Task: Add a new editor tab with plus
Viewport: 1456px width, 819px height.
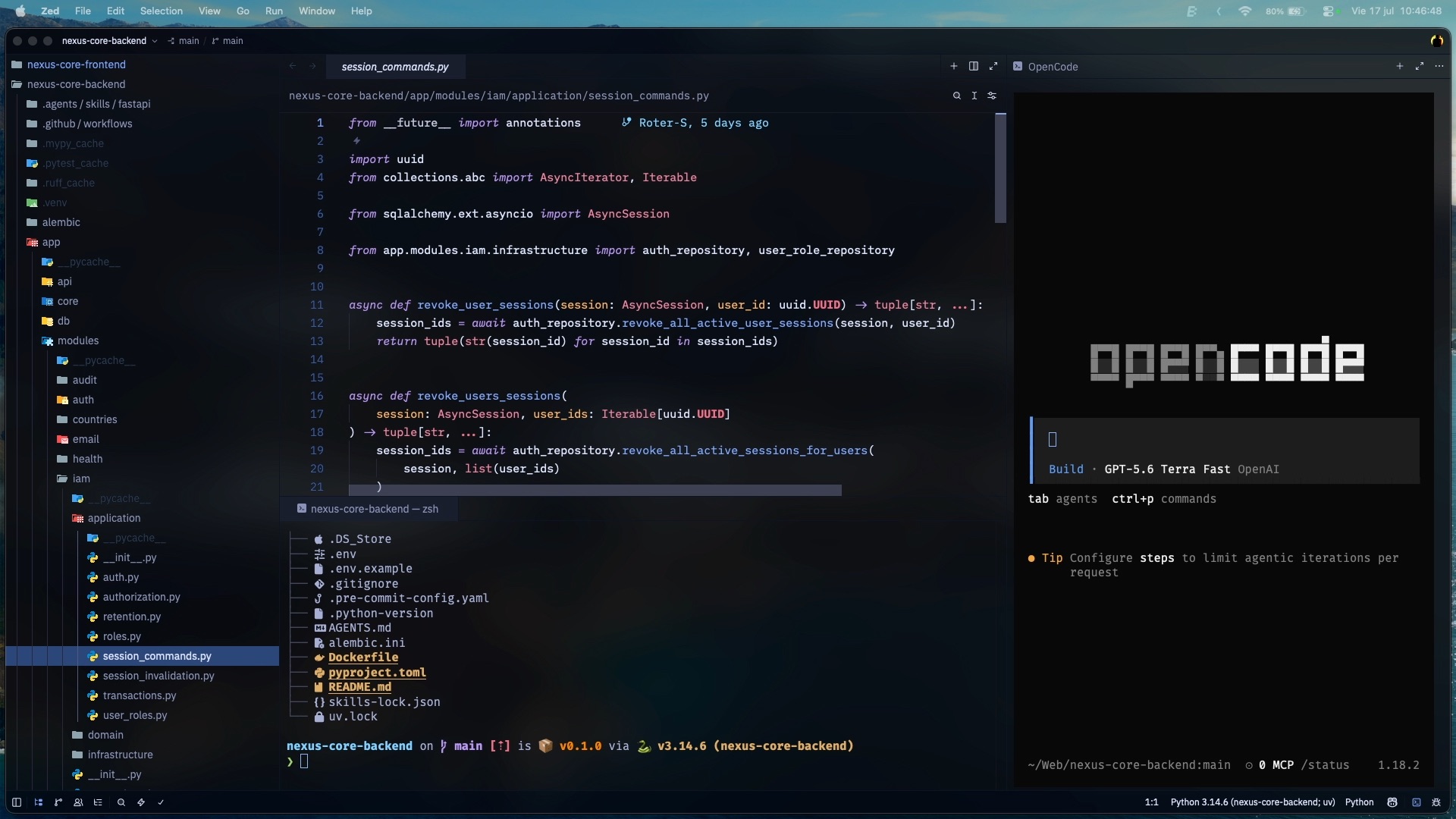Action: [x=954, y=67]
